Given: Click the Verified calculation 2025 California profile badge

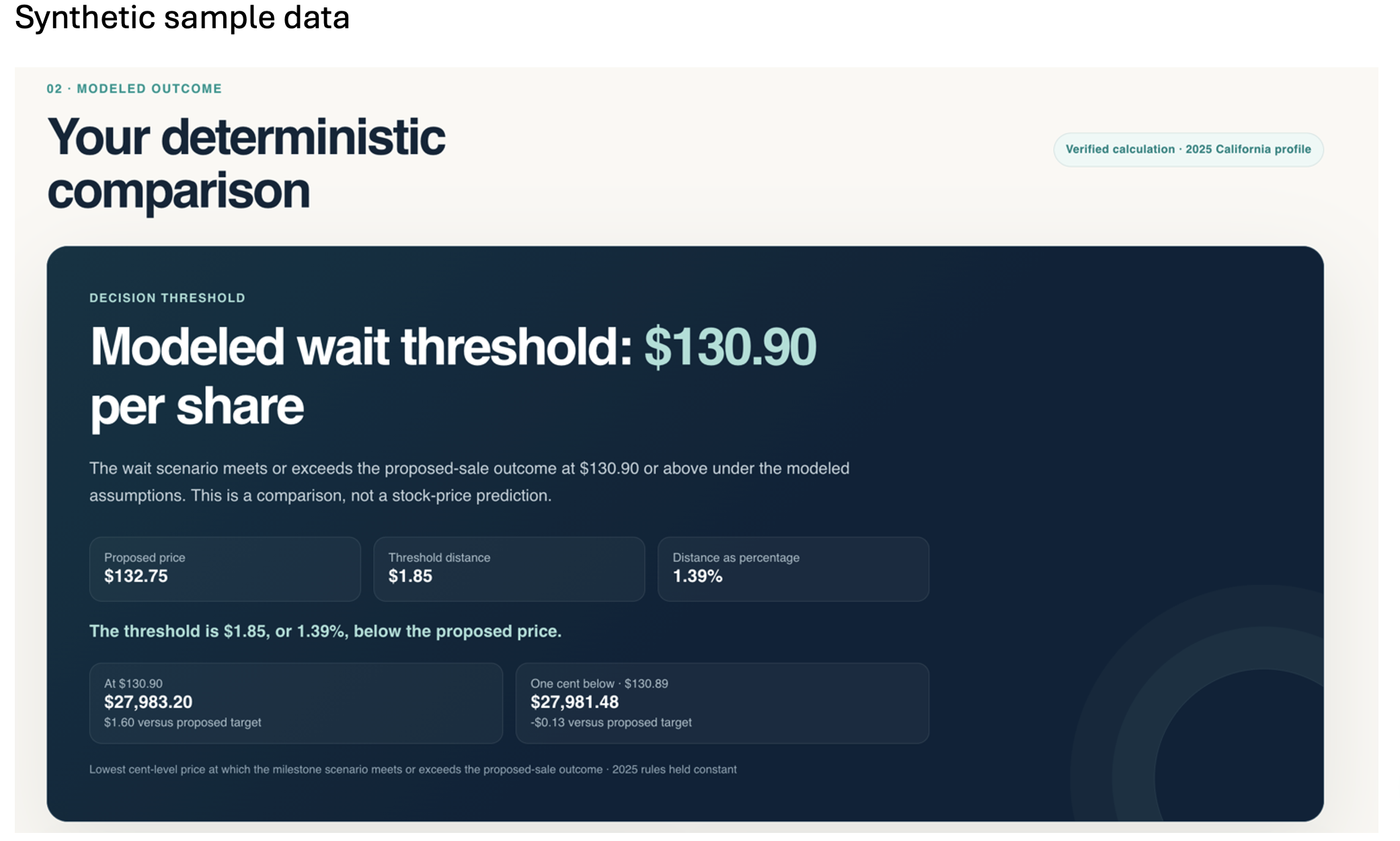Looking at the screenshot, I should [x=1188, y=149].
